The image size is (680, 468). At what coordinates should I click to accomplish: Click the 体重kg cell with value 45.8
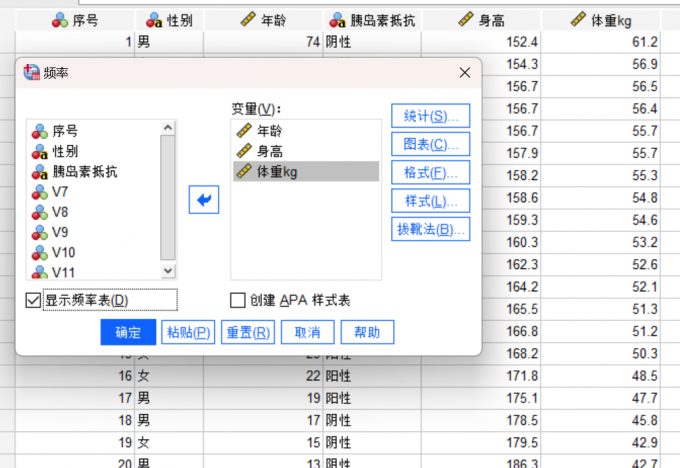pyautogui.click(x=601, y=420)
